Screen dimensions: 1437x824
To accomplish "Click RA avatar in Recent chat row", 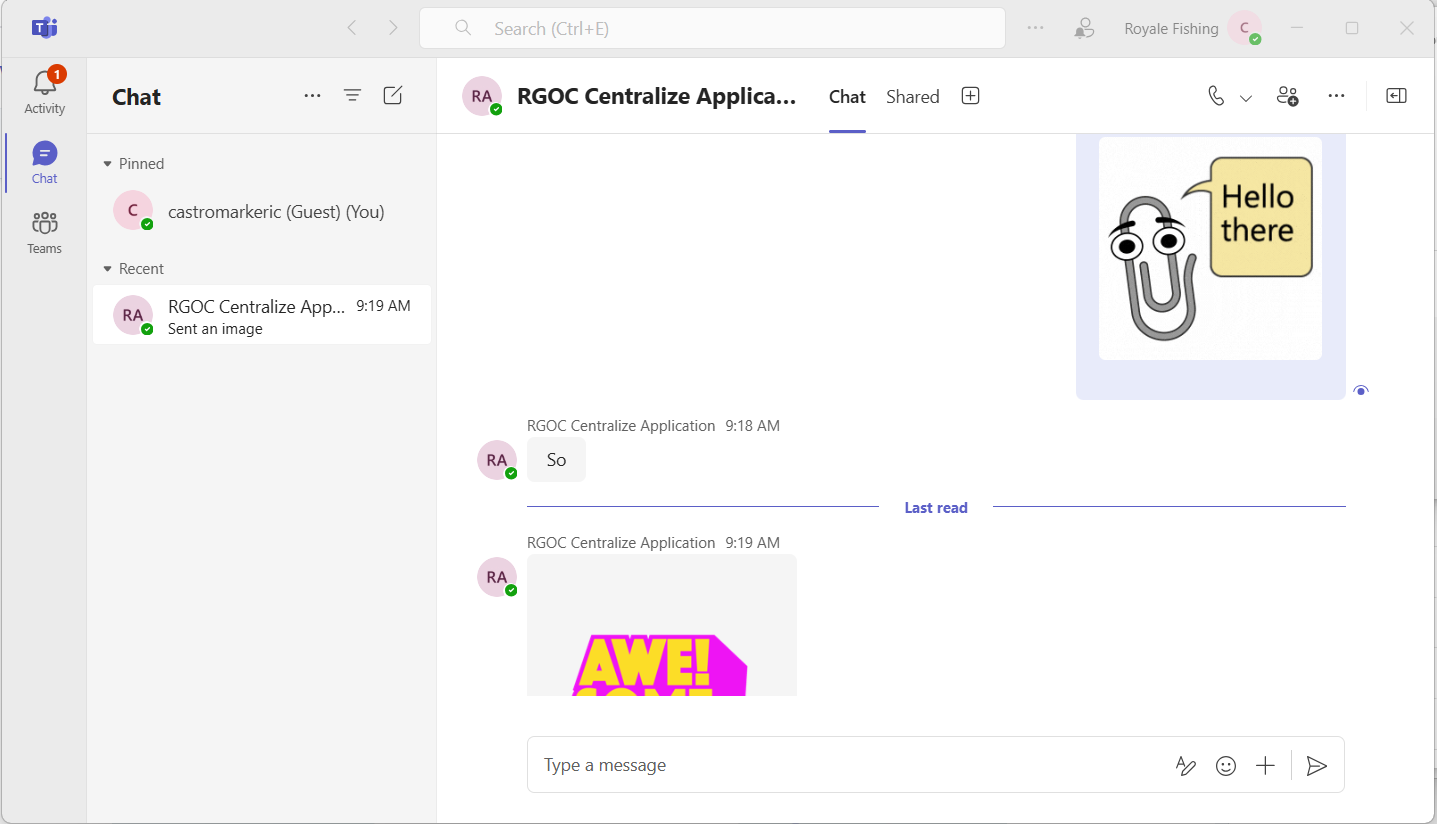I will (133, 315).
